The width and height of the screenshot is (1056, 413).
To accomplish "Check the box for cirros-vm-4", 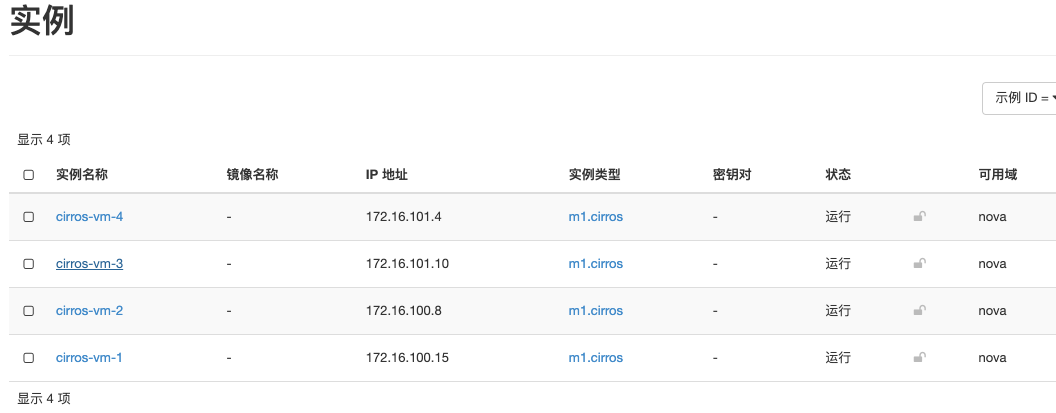I will (x=29, y=217).
